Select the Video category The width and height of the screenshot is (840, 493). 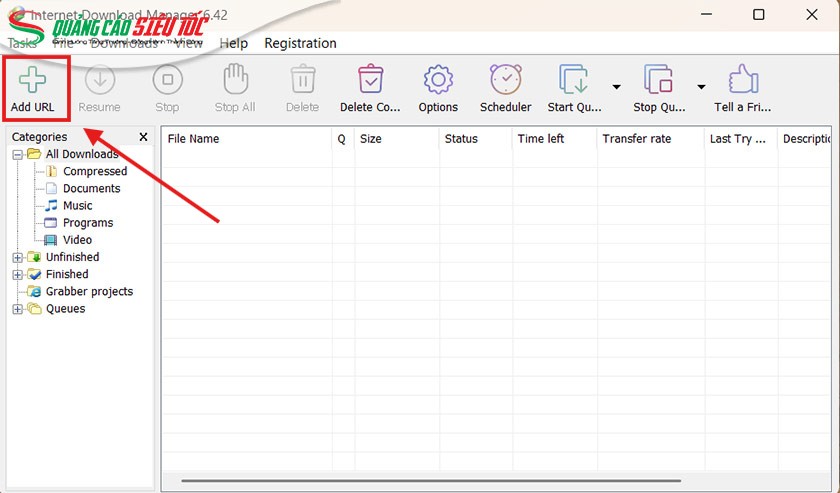coord(77,240)
